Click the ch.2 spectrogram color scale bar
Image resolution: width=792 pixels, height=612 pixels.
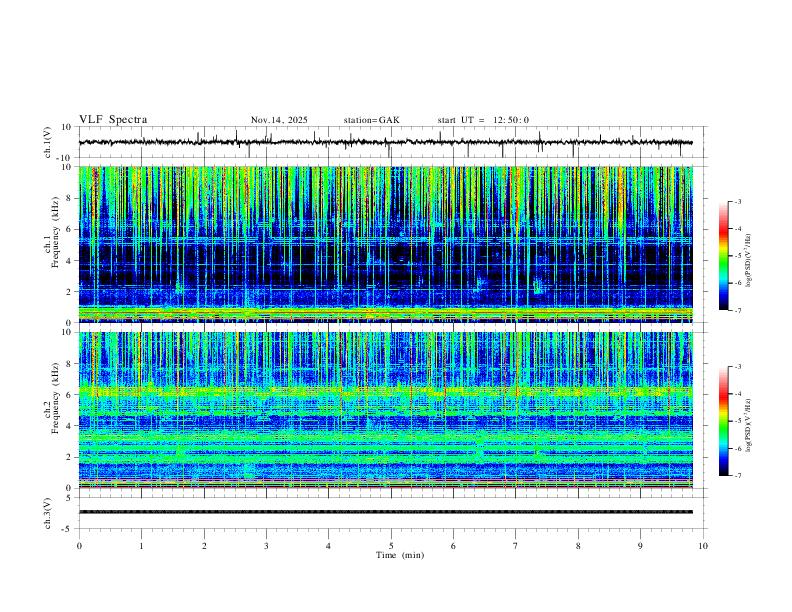pos(723,421)
